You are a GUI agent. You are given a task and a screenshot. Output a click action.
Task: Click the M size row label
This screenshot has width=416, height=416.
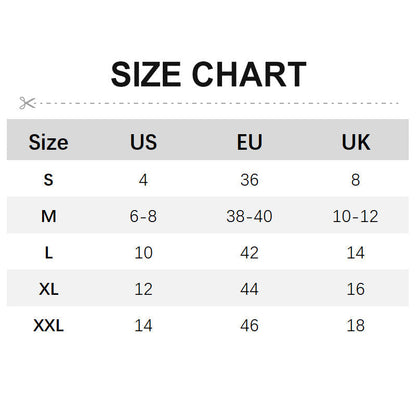(x=48, y=216)
